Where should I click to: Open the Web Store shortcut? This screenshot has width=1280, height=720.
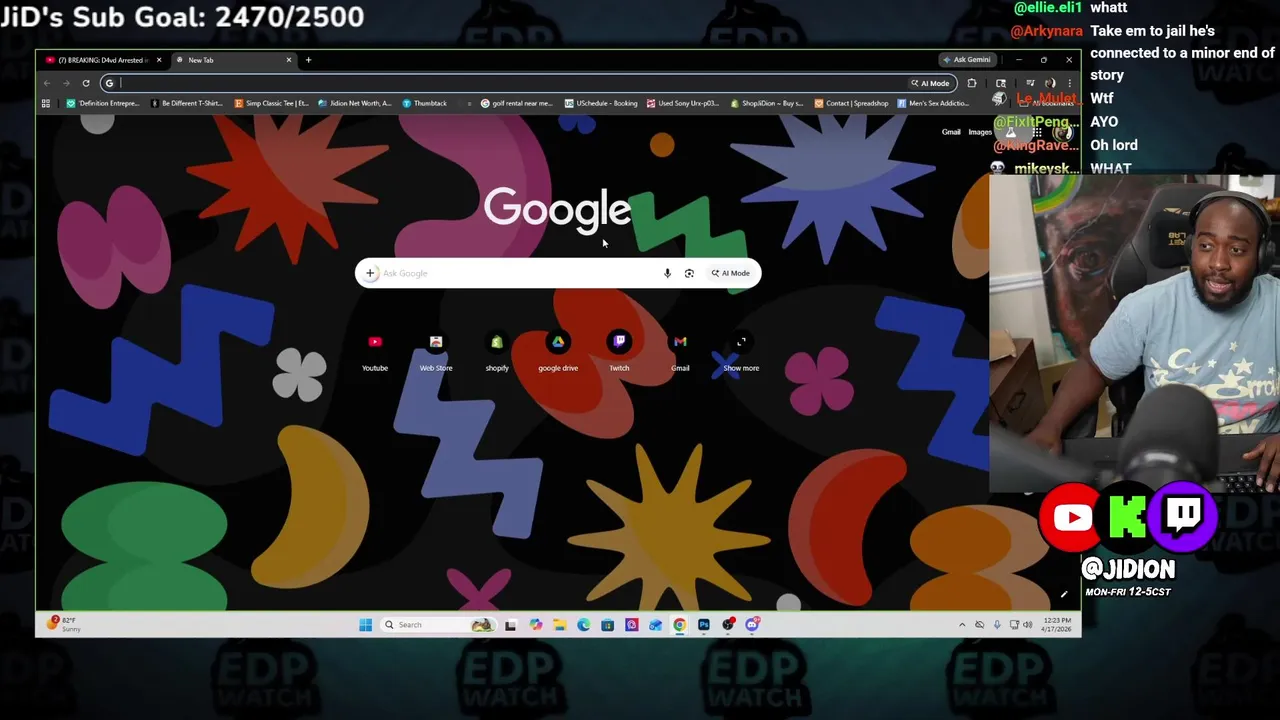click(436, 352)
